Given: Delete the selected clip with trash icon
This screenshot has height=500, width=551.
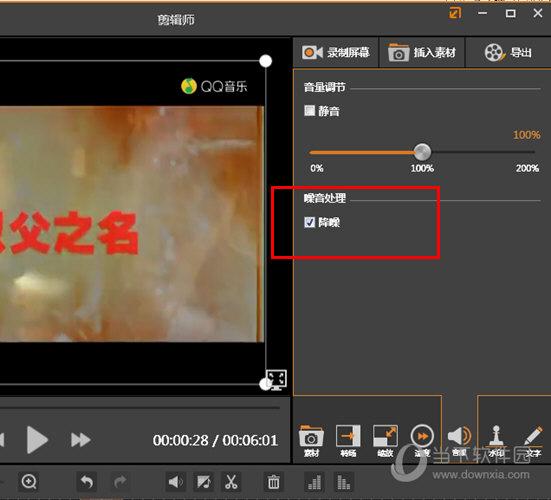Looking at the screenshot, I should pos(273,482).
